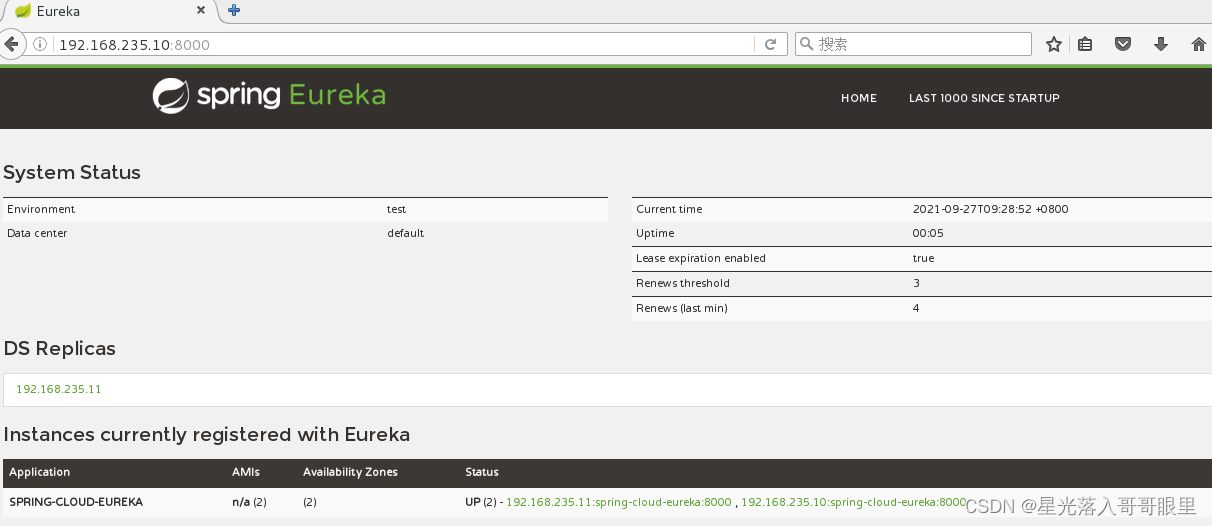Open DS replica link 192.168.235.11
The height and width of the screenshot is (526, 1212).
coord(59,389)
